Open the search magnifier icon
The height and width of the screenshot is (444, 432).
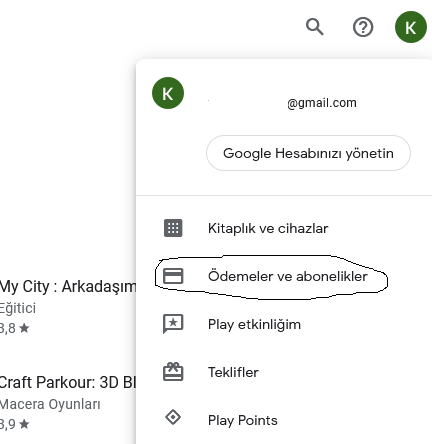(x=315, y=27)
